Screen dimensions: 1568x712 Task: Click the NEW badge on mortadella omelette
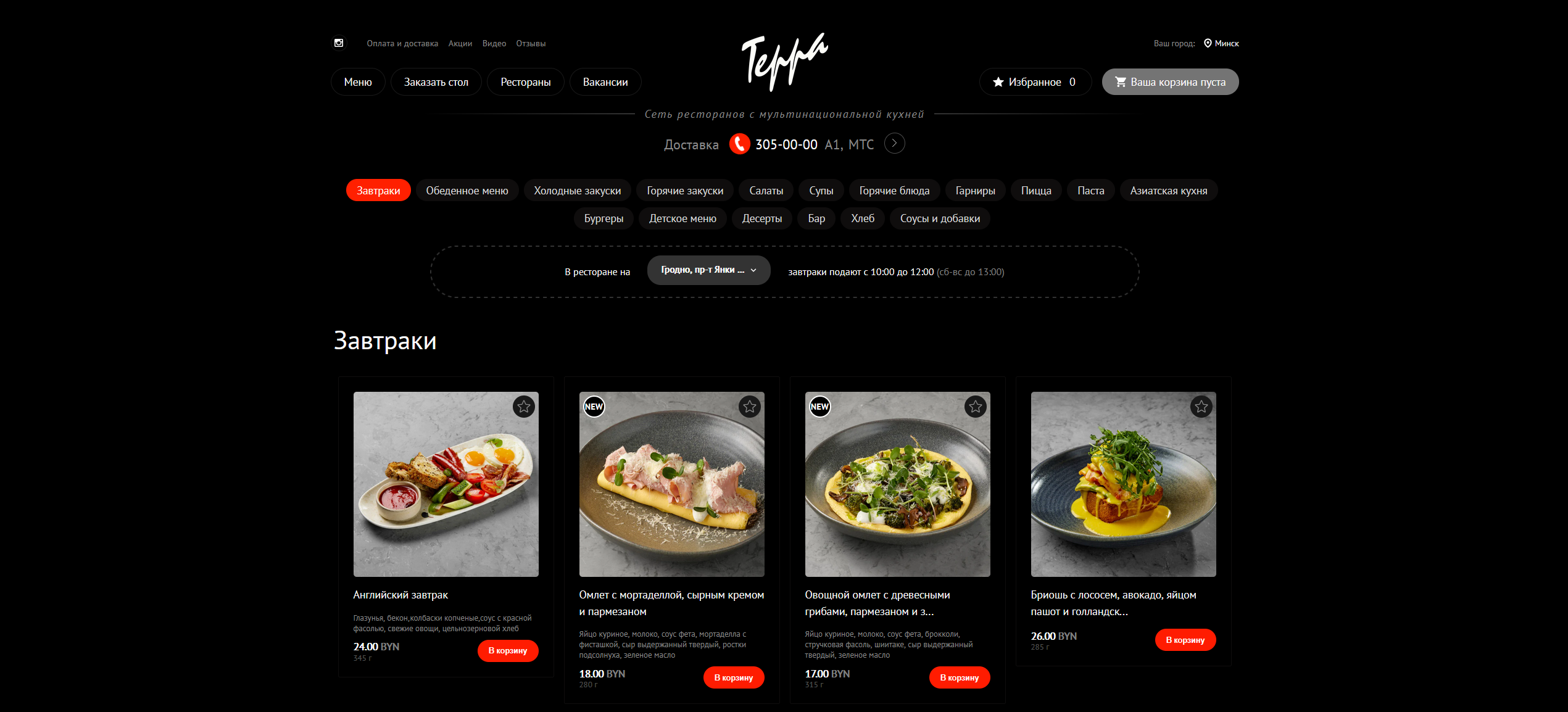tap(594, 407)
